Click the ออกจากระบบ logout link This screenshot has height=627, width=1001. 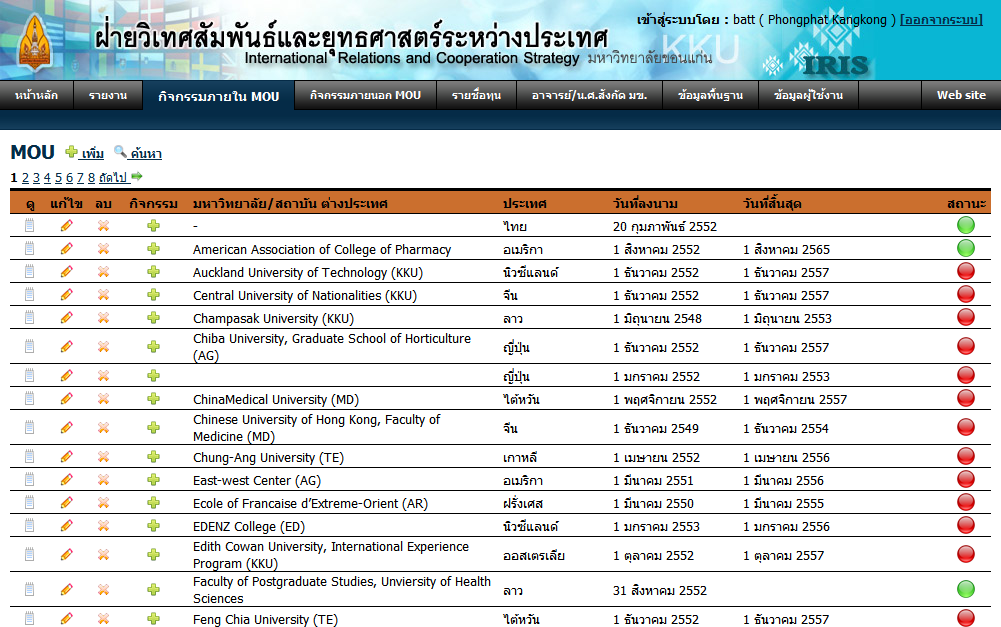click(x=941, y=20)
